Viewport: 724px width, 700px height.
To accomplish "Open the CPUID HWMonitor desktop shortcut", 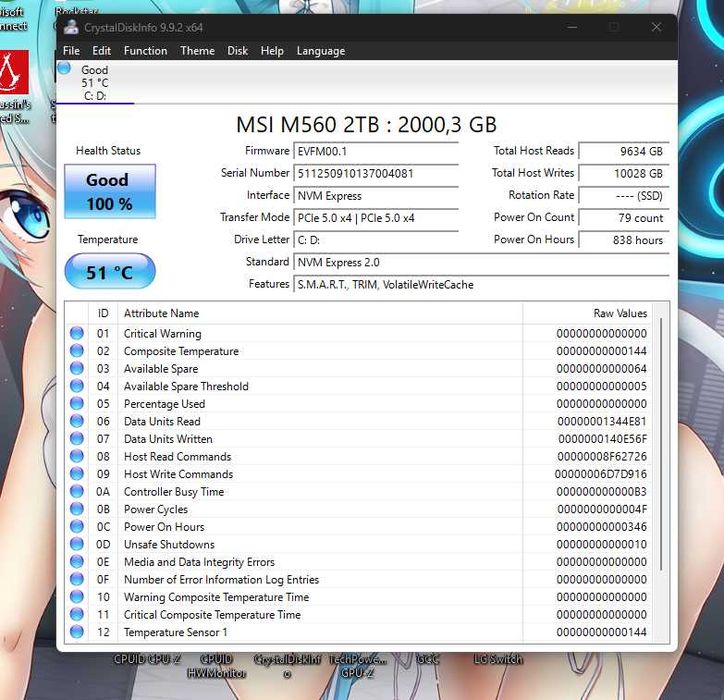I will click(216, 666).
